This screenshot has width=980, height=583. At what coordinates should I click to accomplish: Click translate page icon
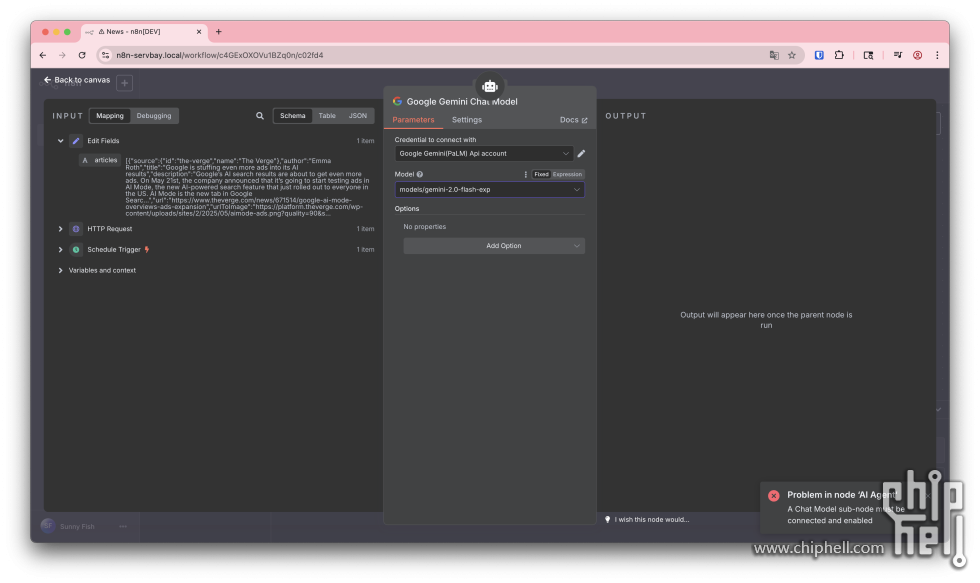(774, 56)
